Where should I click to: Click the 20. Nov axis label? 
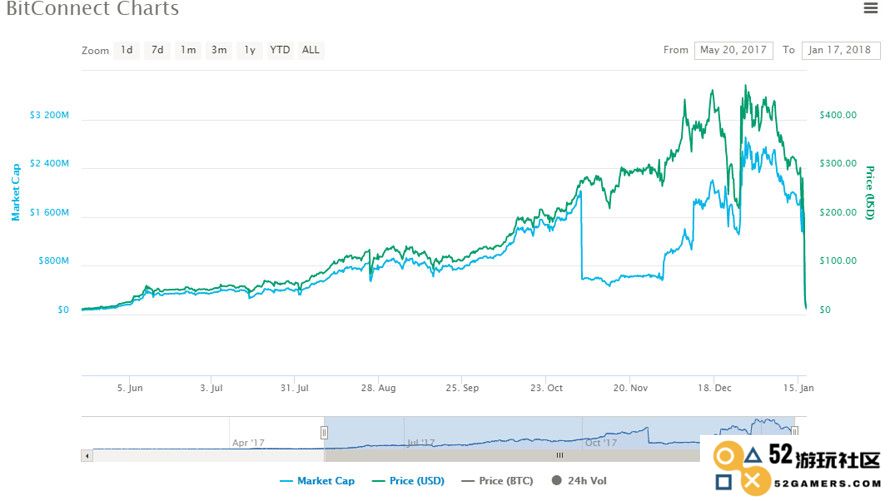[x=630, y=388]
